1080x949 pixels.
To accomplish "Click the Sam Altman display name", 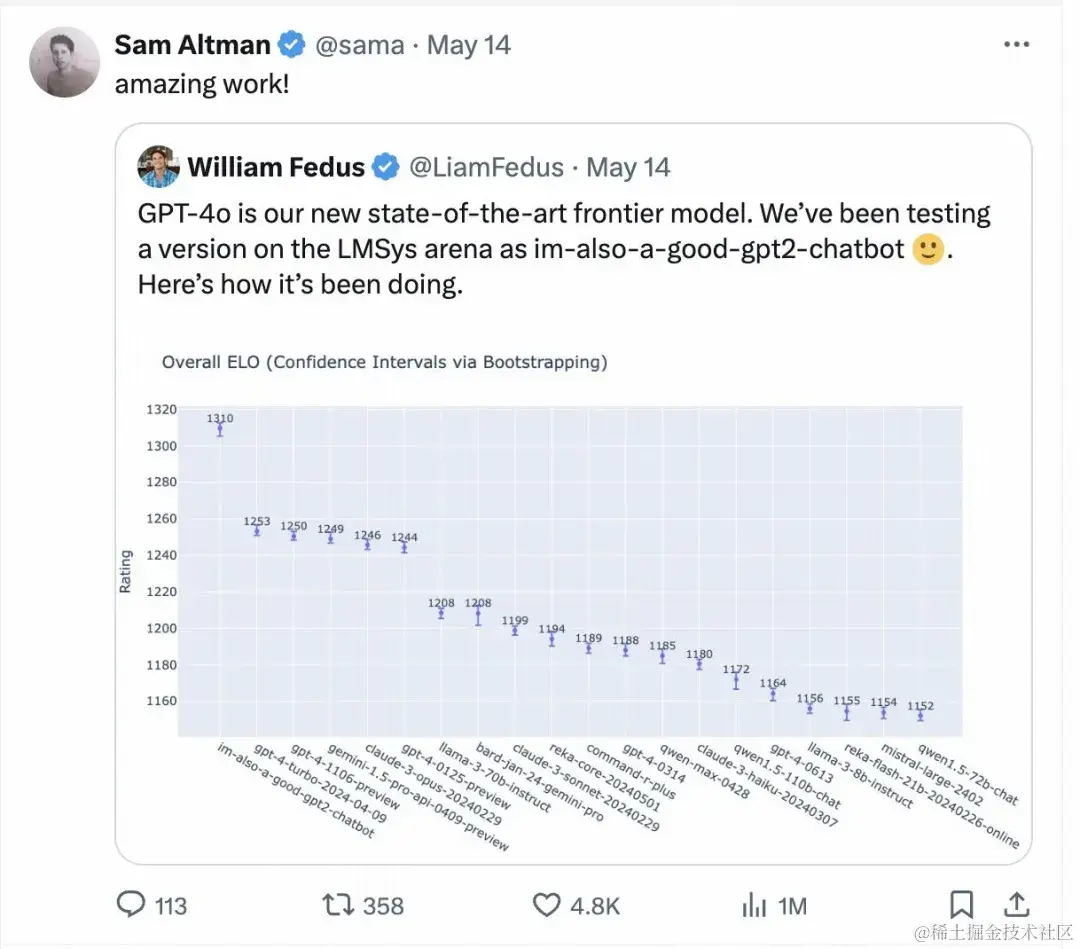I will click(192, 45).
